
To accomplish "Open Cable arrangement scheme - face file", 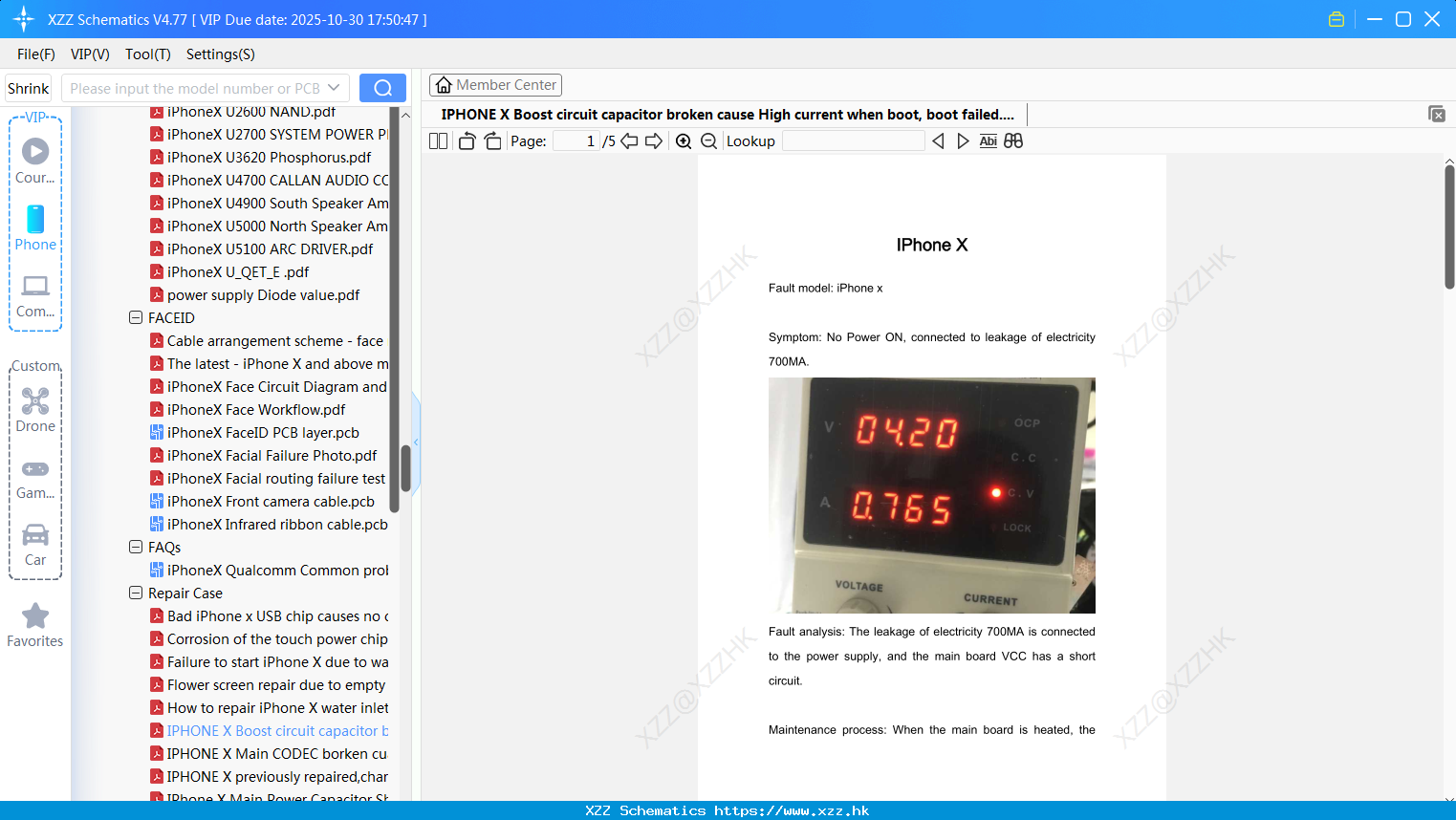I will pos(275,340).
